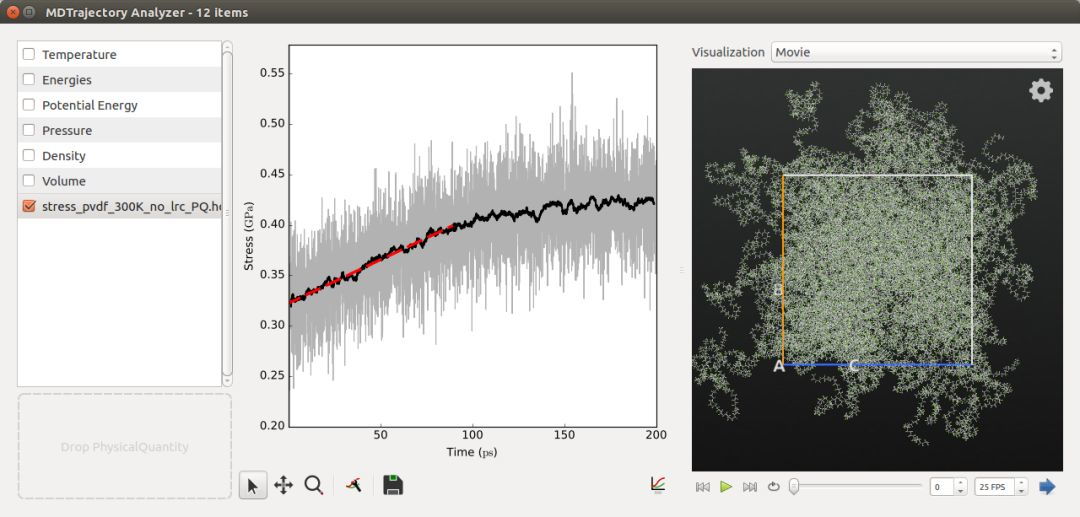Click the Drop PhysicalQuantity area

tap(124, 447)
